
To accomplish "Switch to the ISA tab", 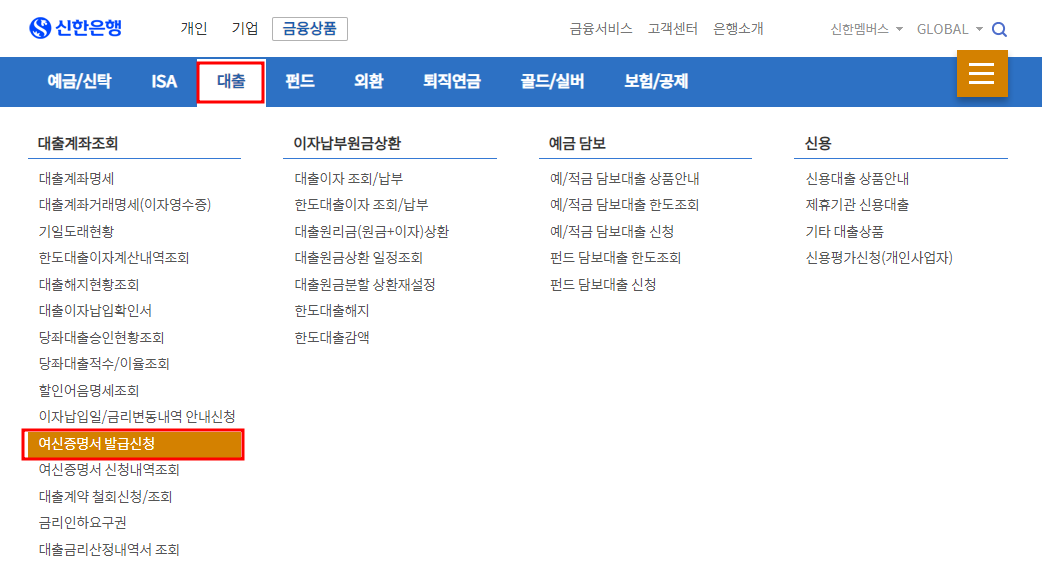I will [x=164, y=81].
